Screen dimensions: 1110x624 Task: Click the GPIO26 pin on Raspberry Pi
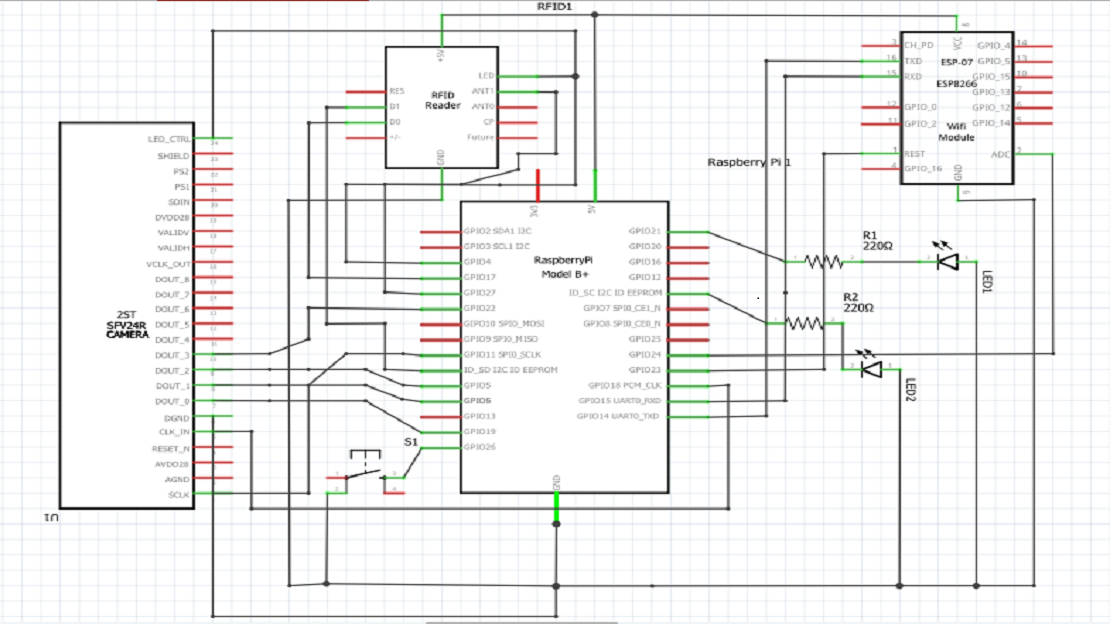pyautogui.click(x=480, y=447)
